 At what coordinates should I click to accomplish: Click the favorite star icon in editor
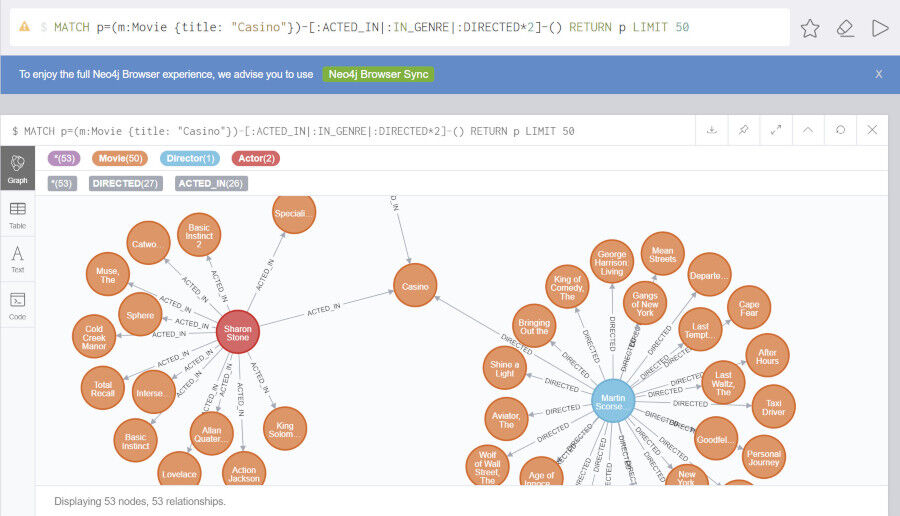(809, 28)
